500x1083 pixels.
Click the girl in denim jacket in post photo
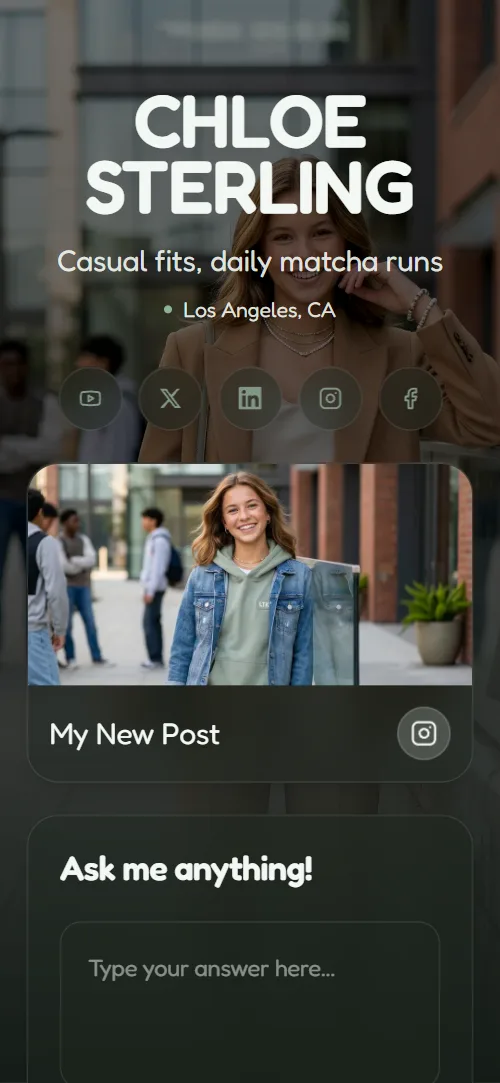coord(242,580)
